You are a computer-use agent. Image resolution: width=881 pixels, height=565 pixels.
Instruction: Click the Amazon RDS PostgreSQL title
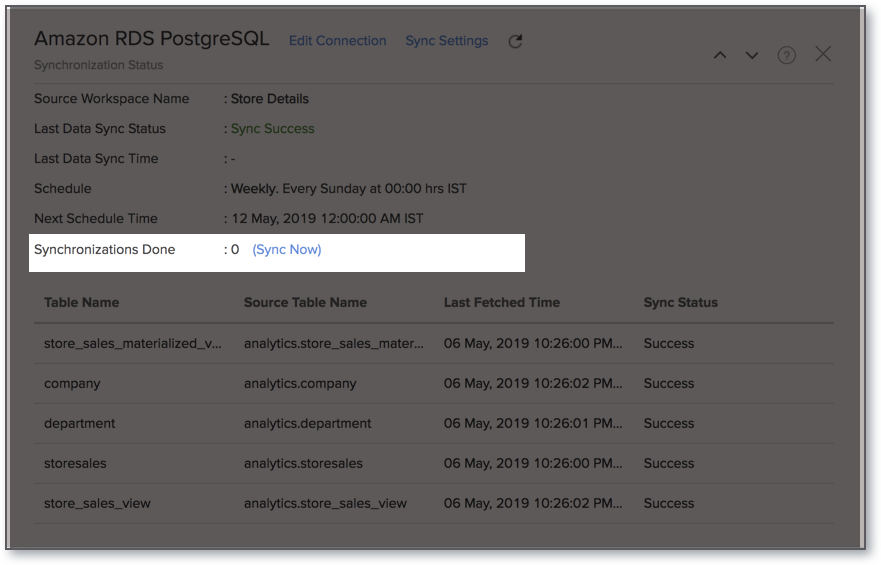152,39
